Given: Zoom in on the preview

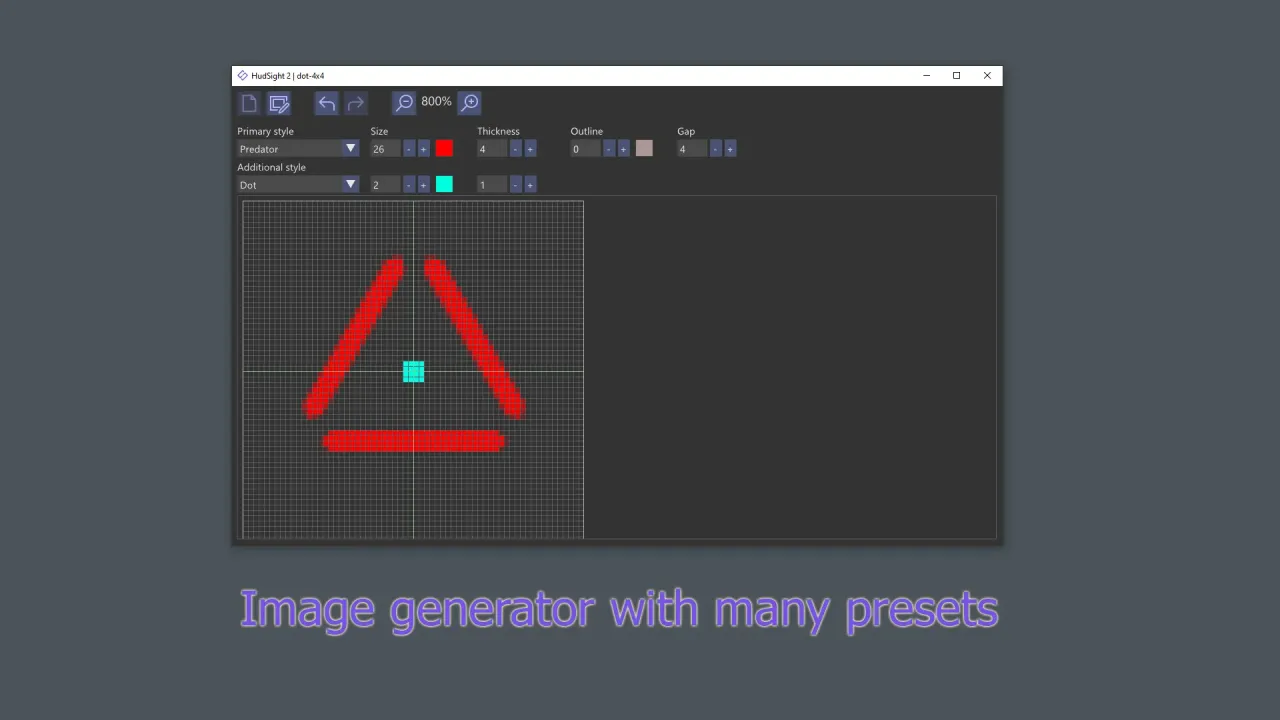Looking at the screenshot, I should [469, 102].
